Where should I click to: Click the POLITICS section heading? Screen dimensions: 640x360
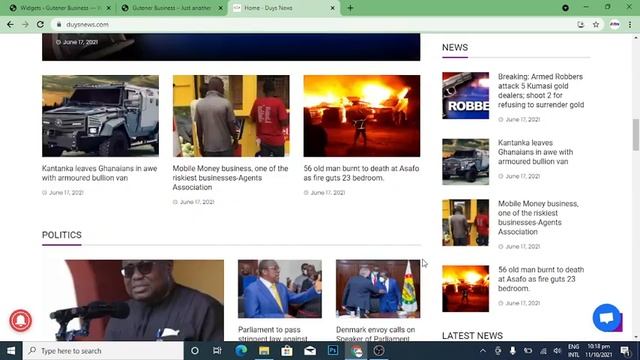point(62,235)
